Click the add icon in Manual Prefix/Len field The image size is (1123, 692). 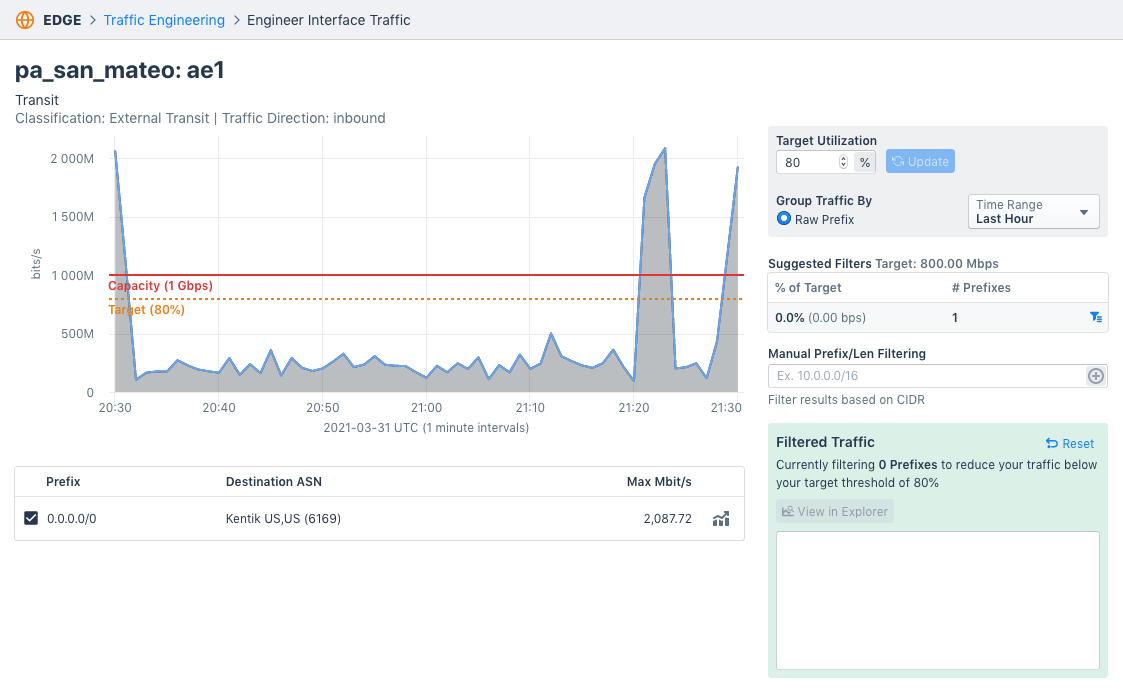tap(1095, 375)
